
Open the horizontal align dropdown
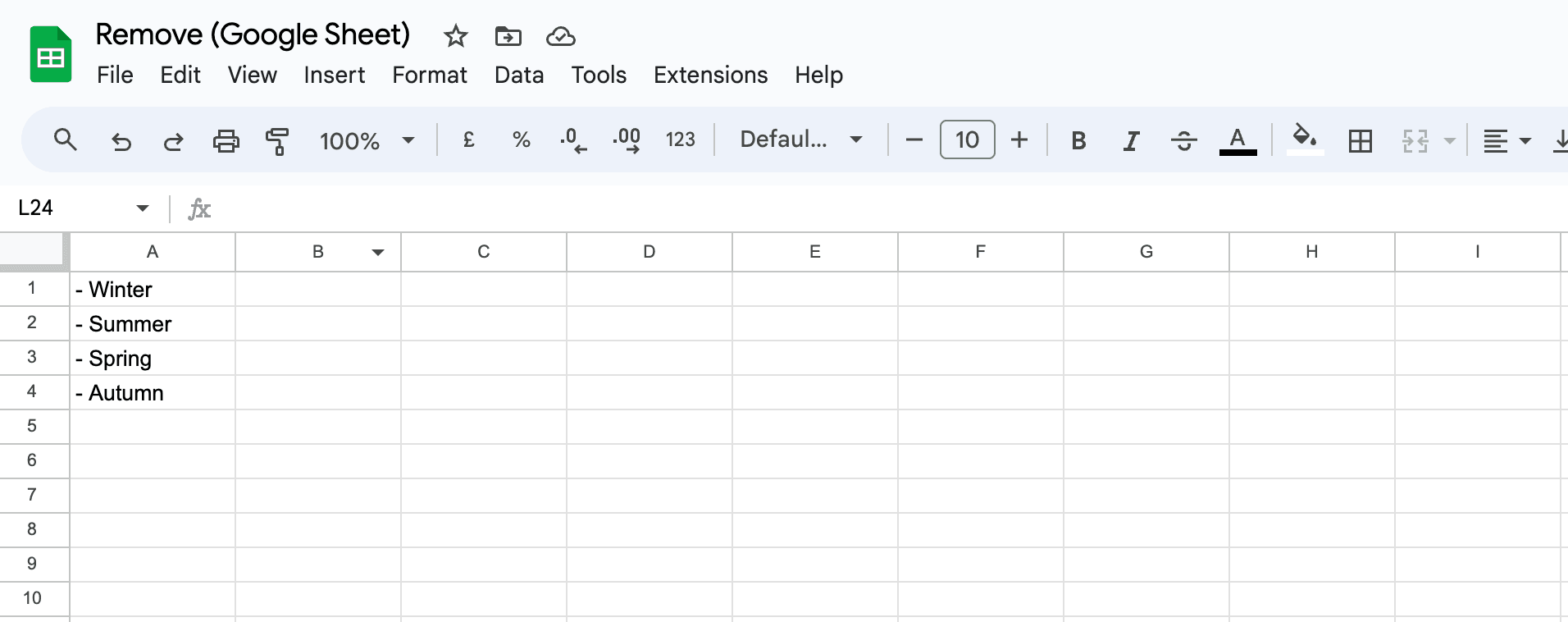1524,139
